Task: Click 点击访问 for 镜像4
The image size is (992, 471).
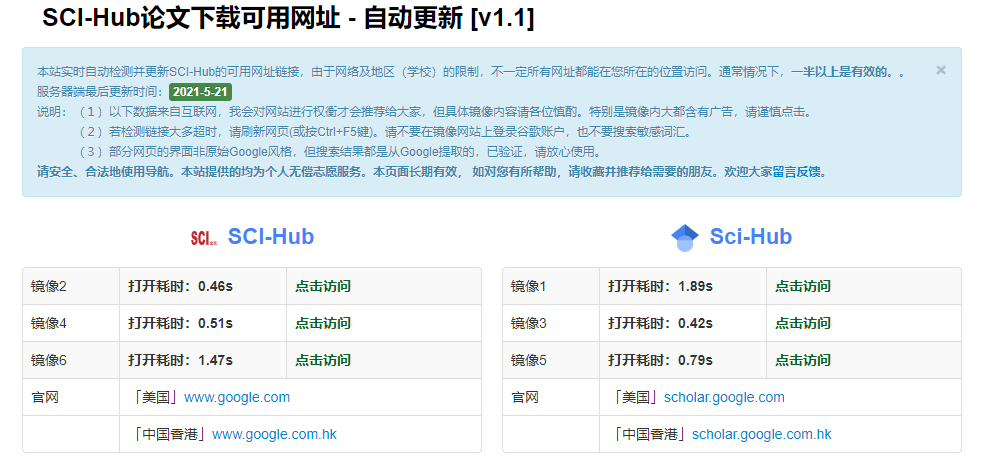Action: coord(323,323)
